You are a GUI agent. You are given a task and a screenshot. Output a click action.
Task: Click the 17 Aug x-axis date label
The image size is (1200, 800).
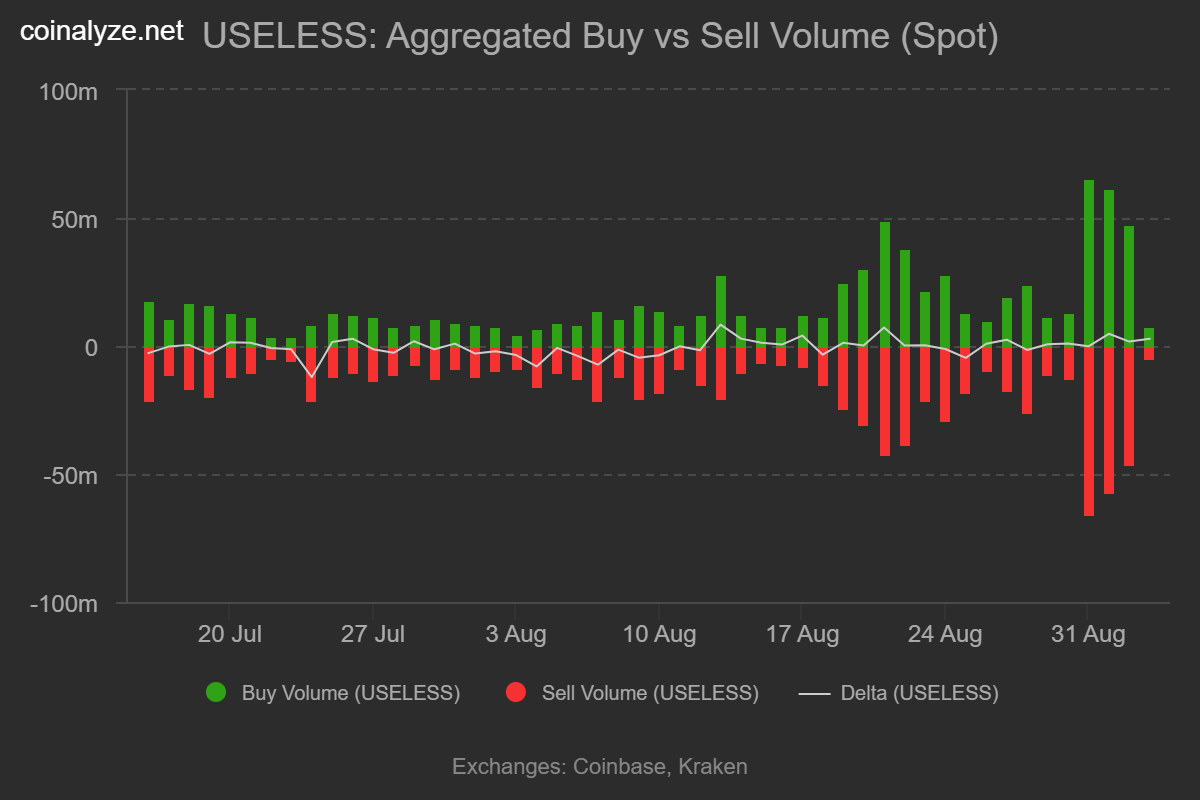(x=801, y=634)
